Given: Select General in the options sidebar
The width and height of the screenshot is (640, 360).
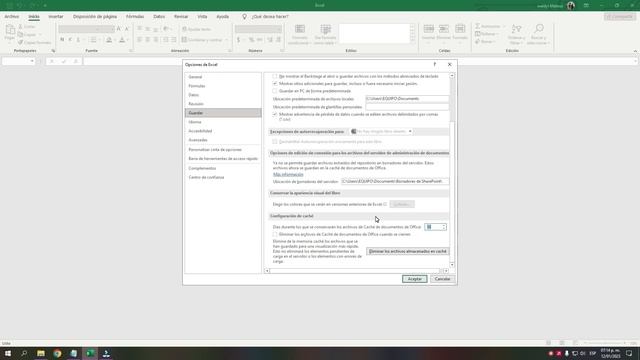Looking at the screenshot, I should (223, 77).
